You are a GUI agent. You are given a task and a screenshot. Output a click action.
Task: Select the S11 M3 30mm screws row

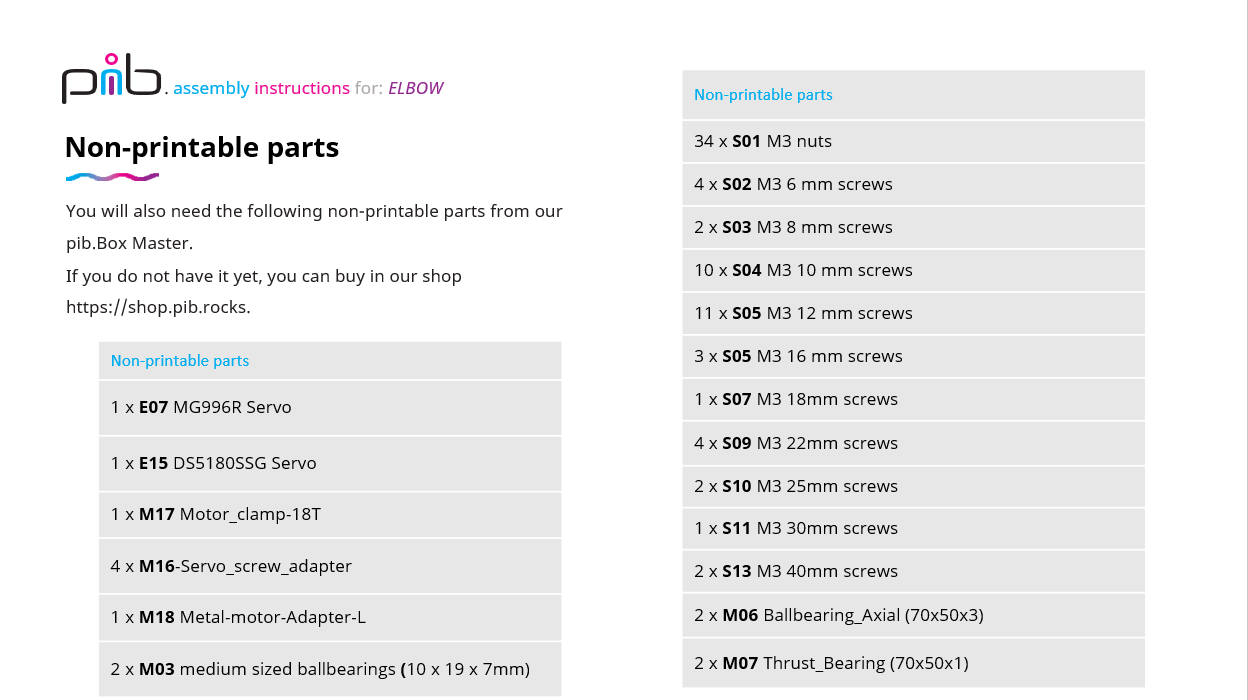pos(912,529)
